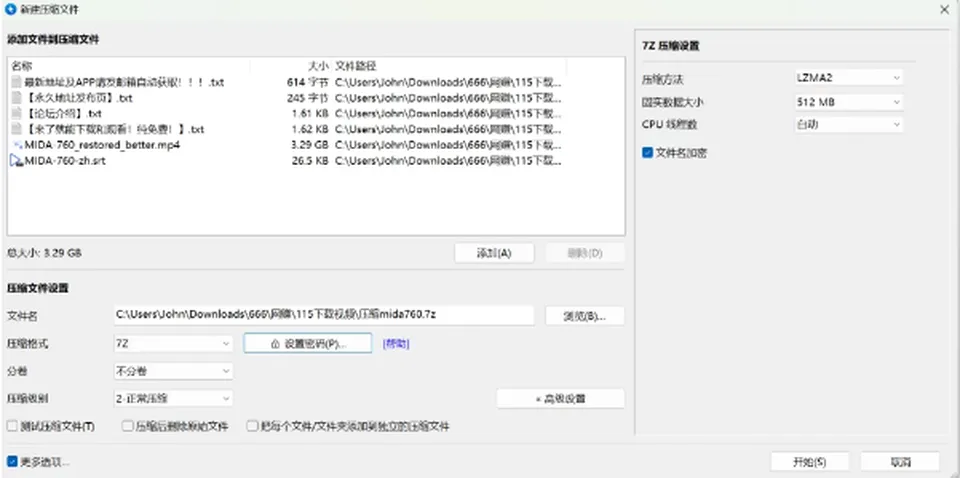Click the [帮助] link

[396, 344]
